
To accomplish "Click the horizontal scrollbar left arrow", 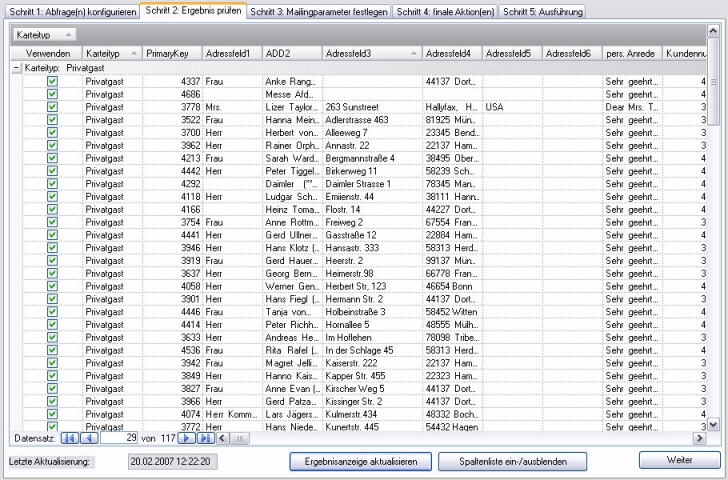I will point(223,438).
